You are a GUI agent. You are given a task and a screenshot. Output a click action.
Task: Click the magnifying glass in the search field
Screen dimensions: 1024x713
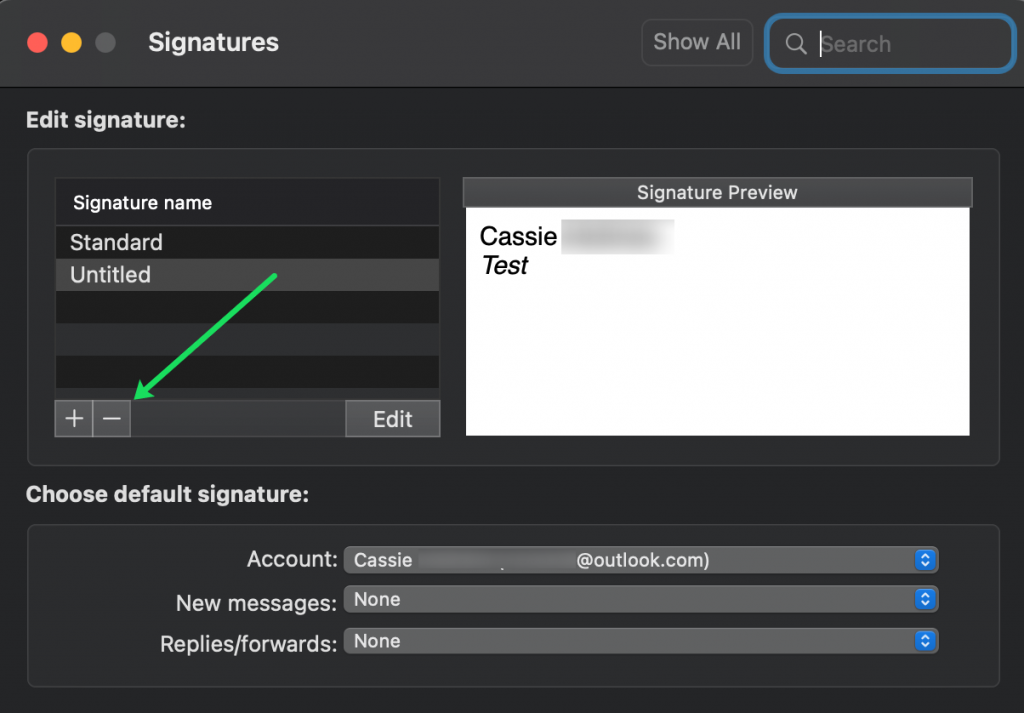point(796,44)
